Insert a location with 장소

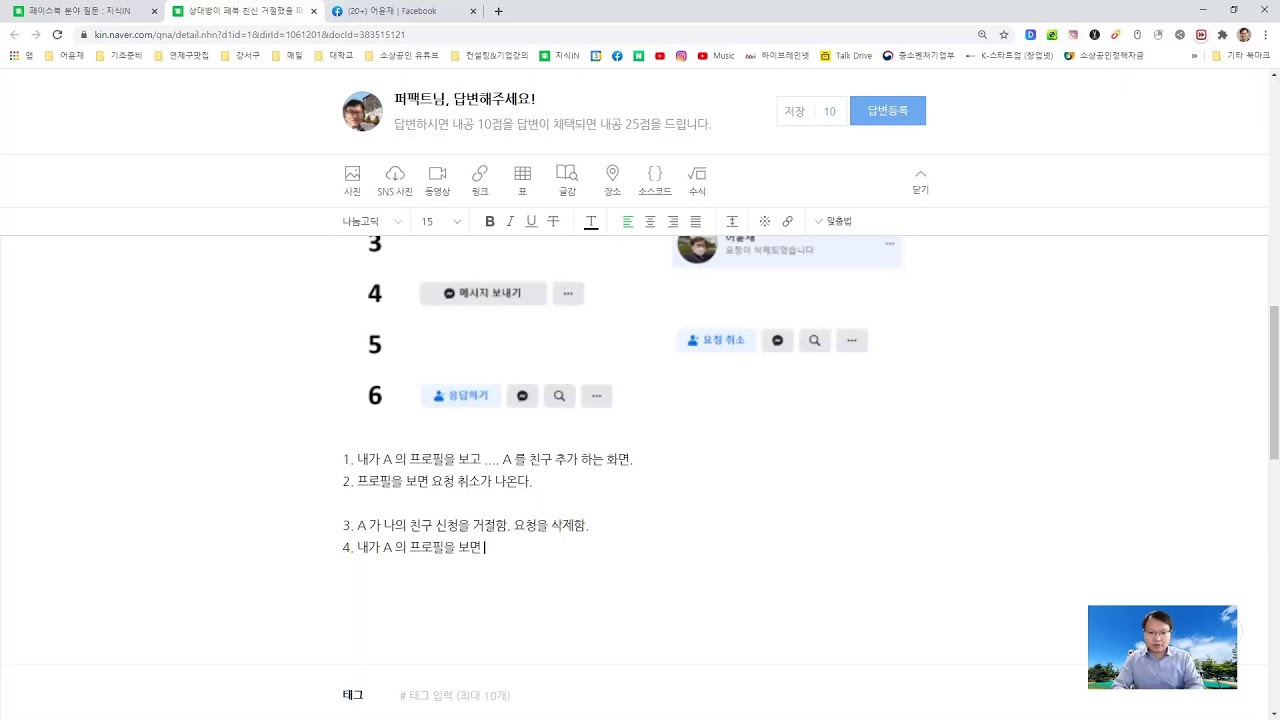(x=612, y=181)
